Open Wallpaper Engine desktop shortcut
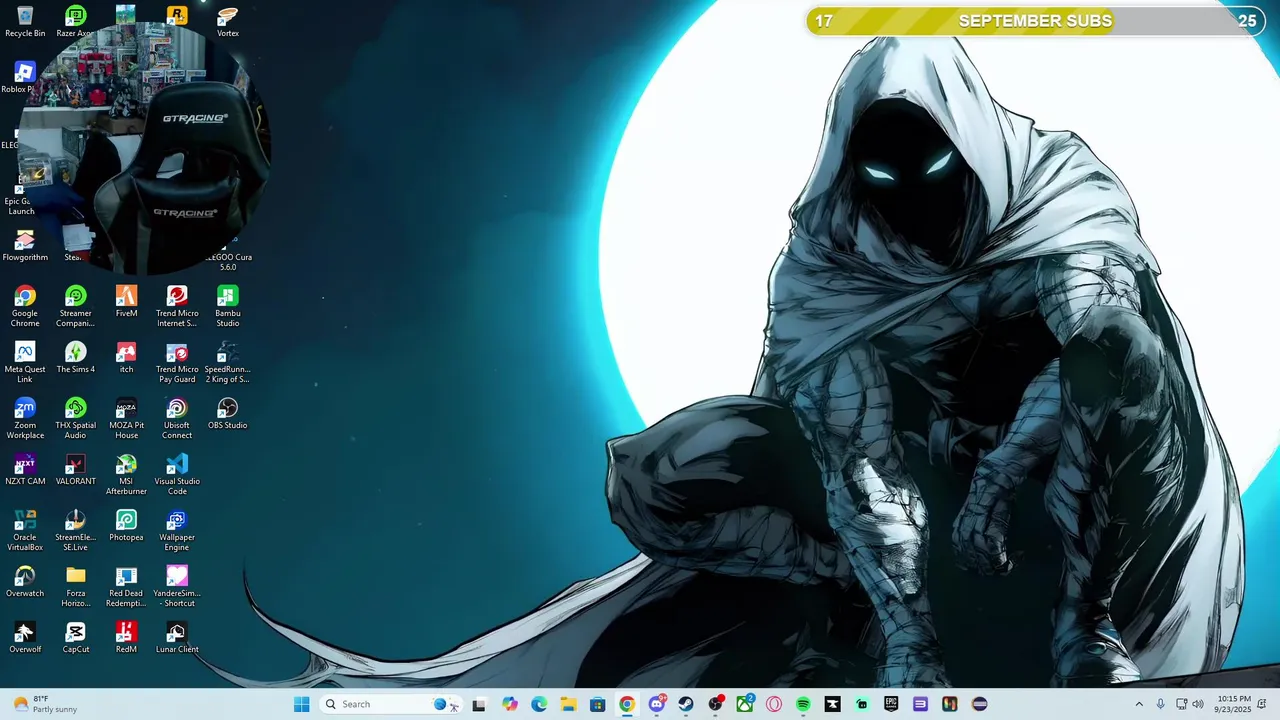Viewport: 1280px width, 720px height. pyautogui.click(x=177, y=530)
